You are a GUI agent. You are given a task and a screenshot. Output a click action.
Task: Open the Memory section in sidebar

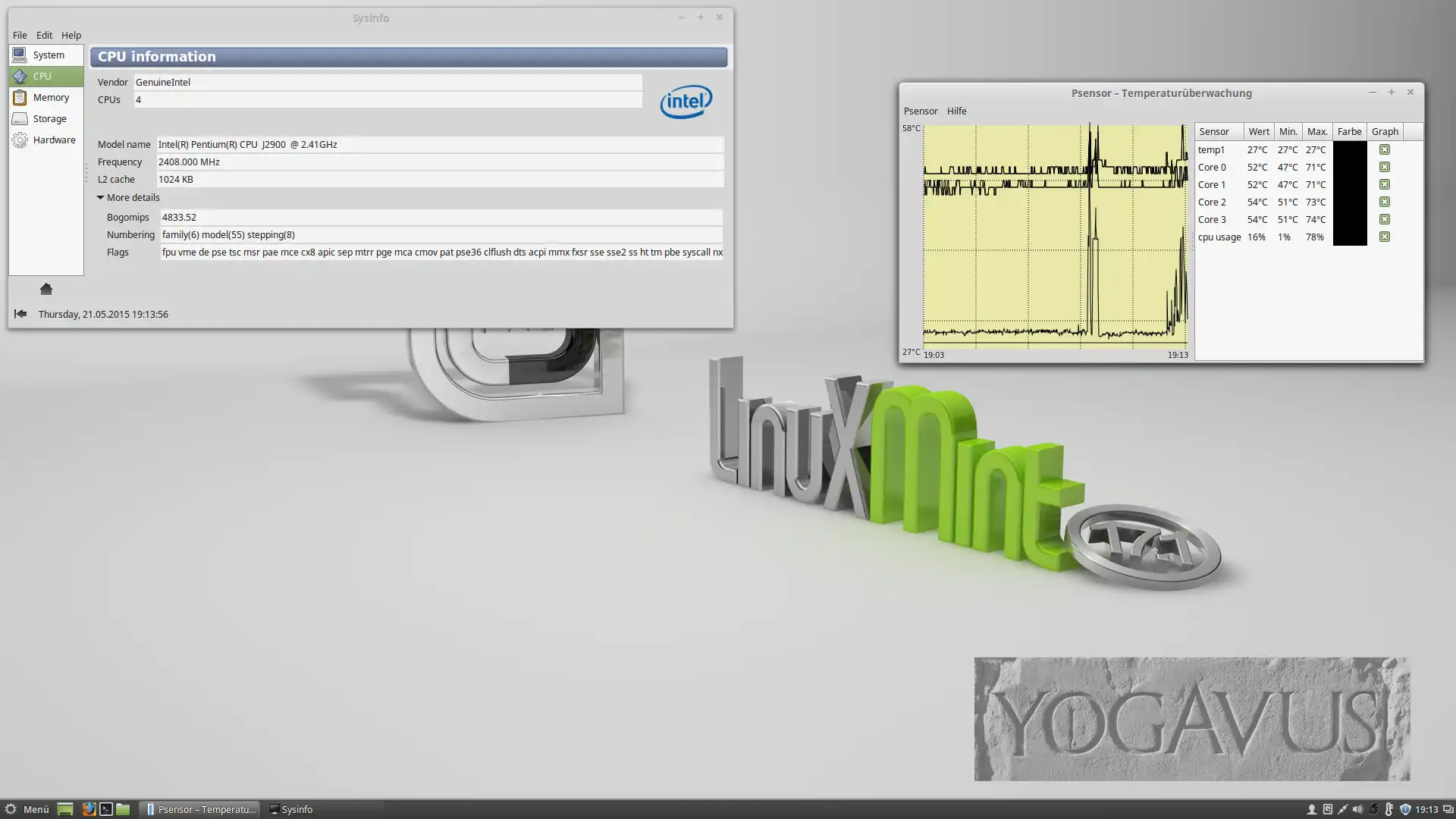tap(50, 97)
